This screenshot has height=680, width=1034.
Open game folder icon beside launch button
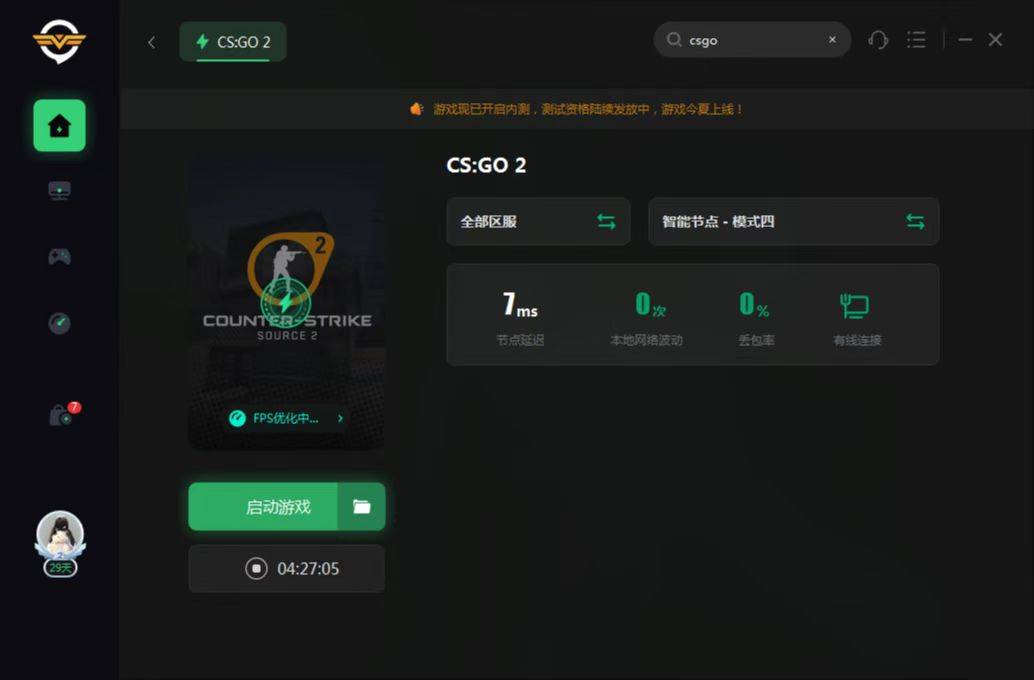click(361, 507)
